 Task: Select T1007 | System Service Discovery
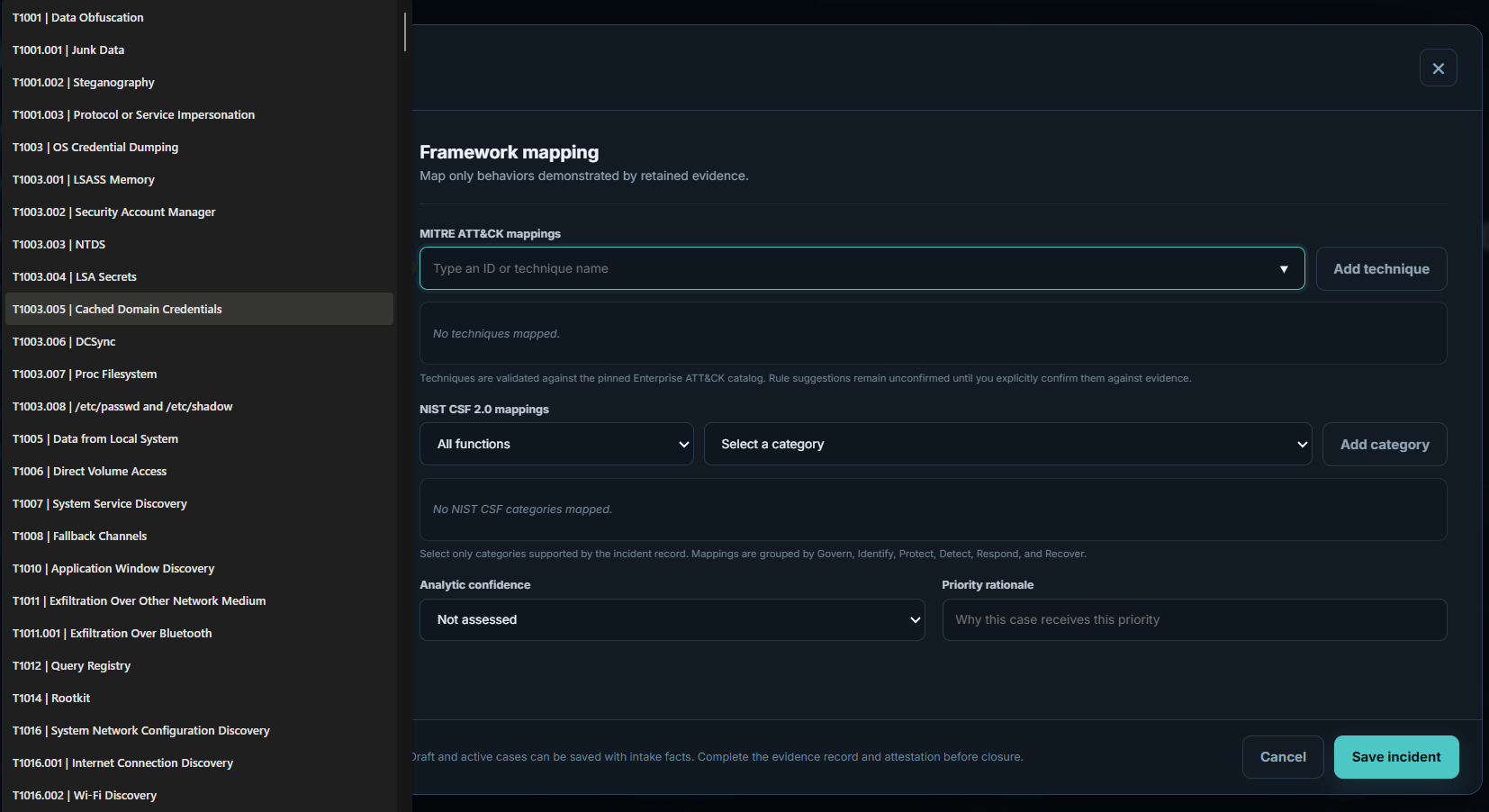coord(199,503)
